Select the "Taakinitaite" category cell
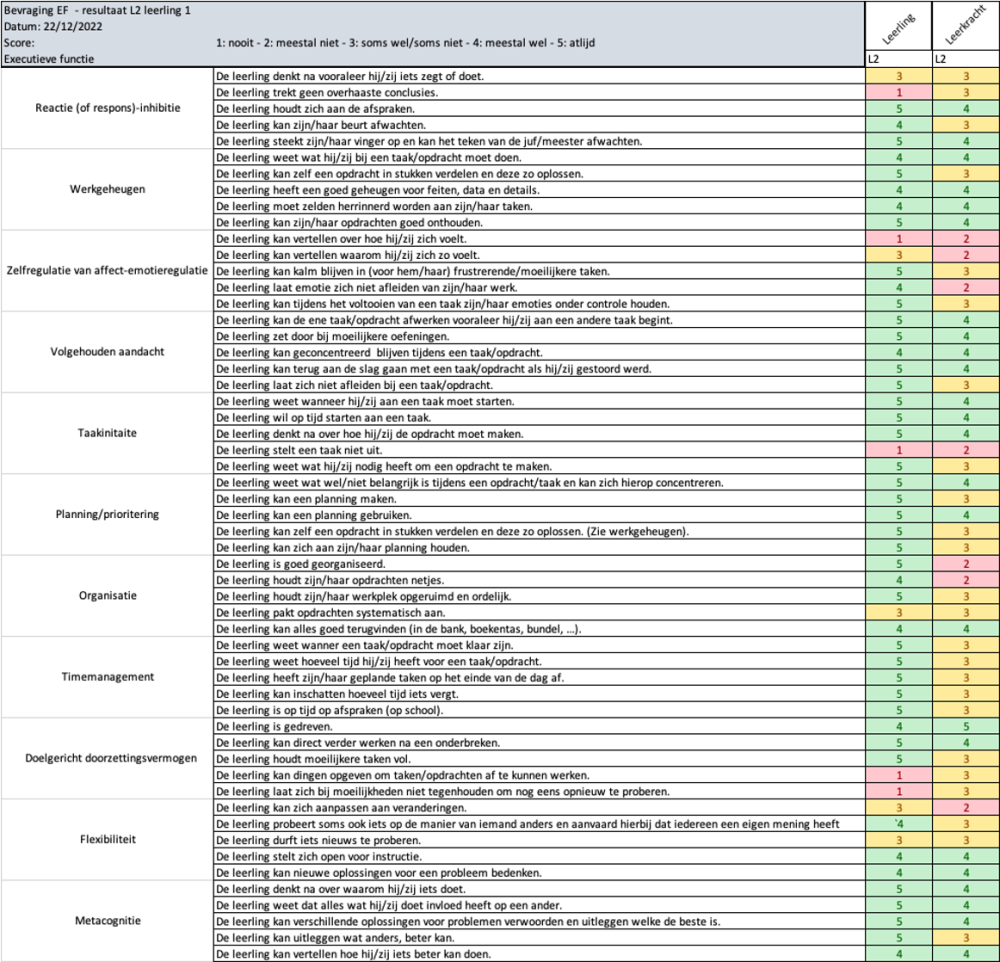This screenshot has width=1000, height=962. [107, 433]
